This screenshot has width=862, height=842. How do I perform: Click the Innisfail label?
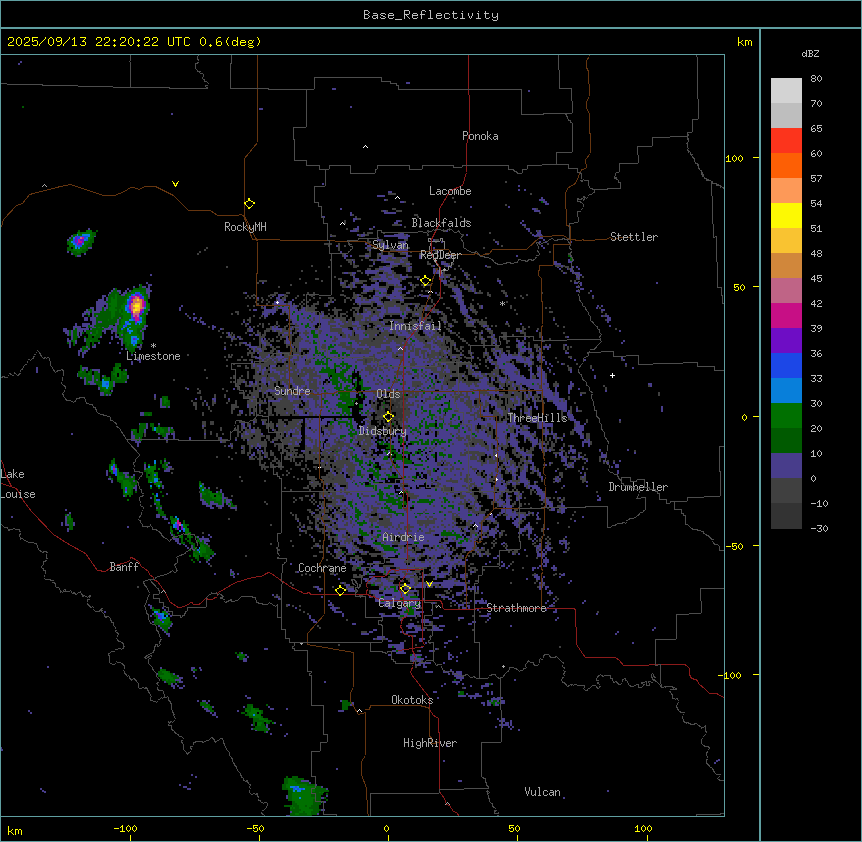tap(415, 326)
